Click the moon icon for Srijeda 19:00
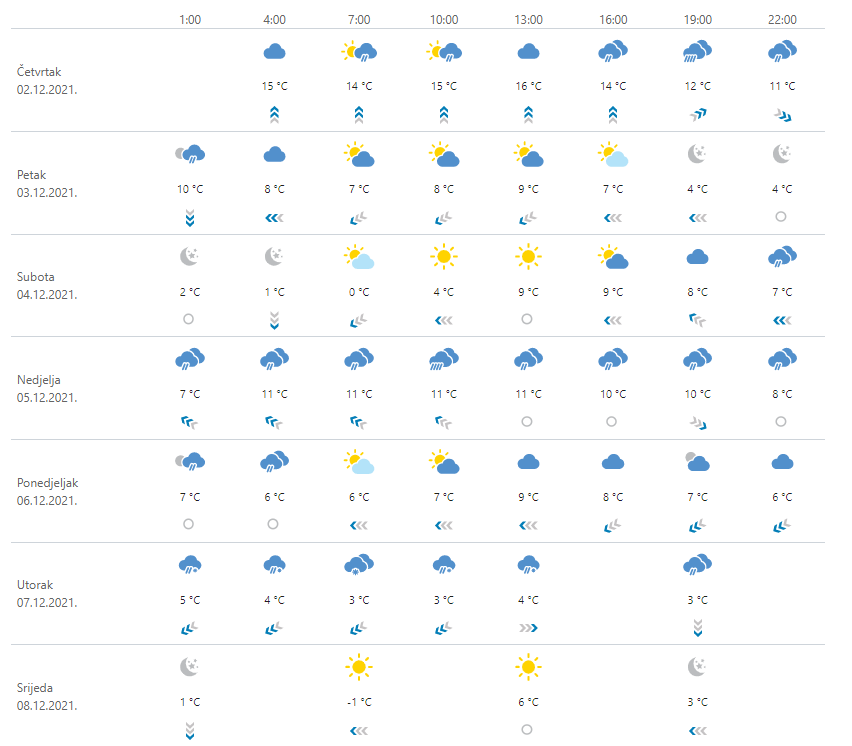 click(x=698, y=667)
